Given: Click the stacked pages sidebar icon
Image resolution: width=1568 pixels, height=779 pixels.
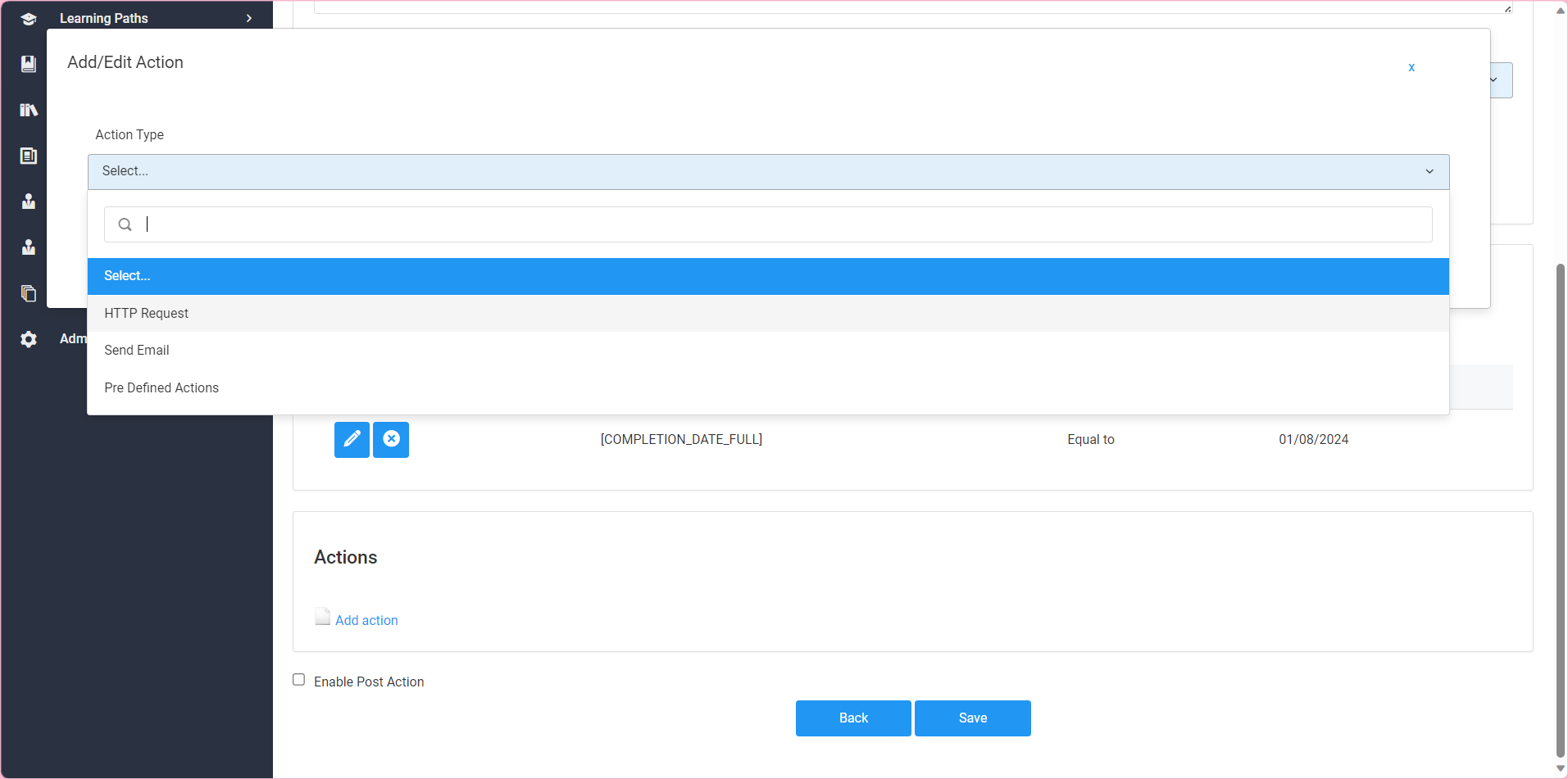Looking at the screenshot, I should pyautogui.click(x=29, y=293).
